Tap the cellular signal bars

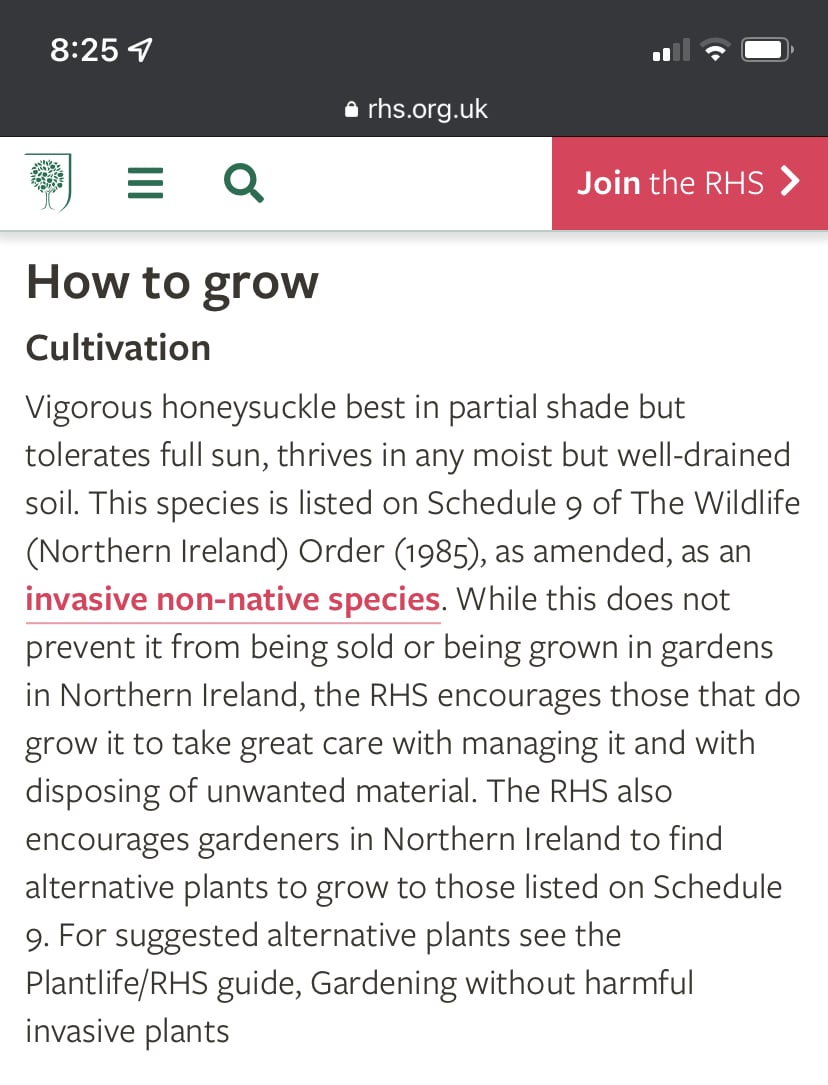point(671,50)
